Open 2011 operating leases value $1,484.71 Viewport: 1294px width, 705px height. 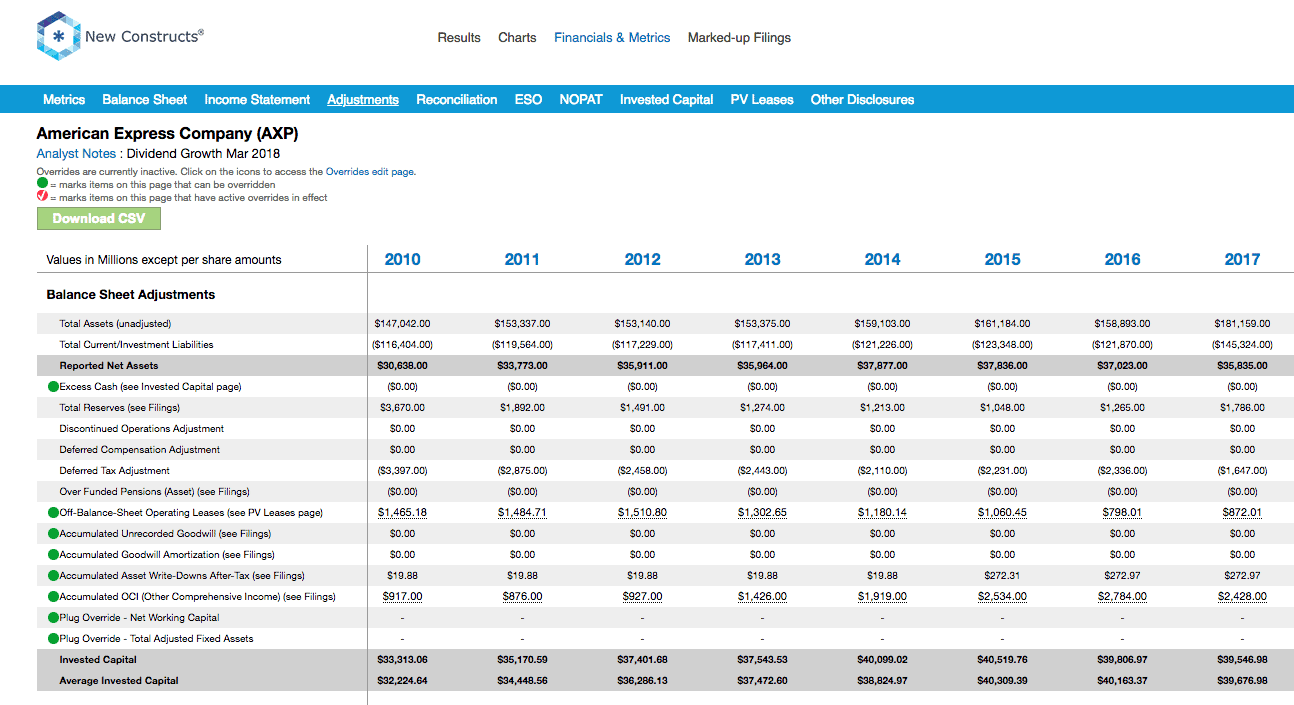522,513
